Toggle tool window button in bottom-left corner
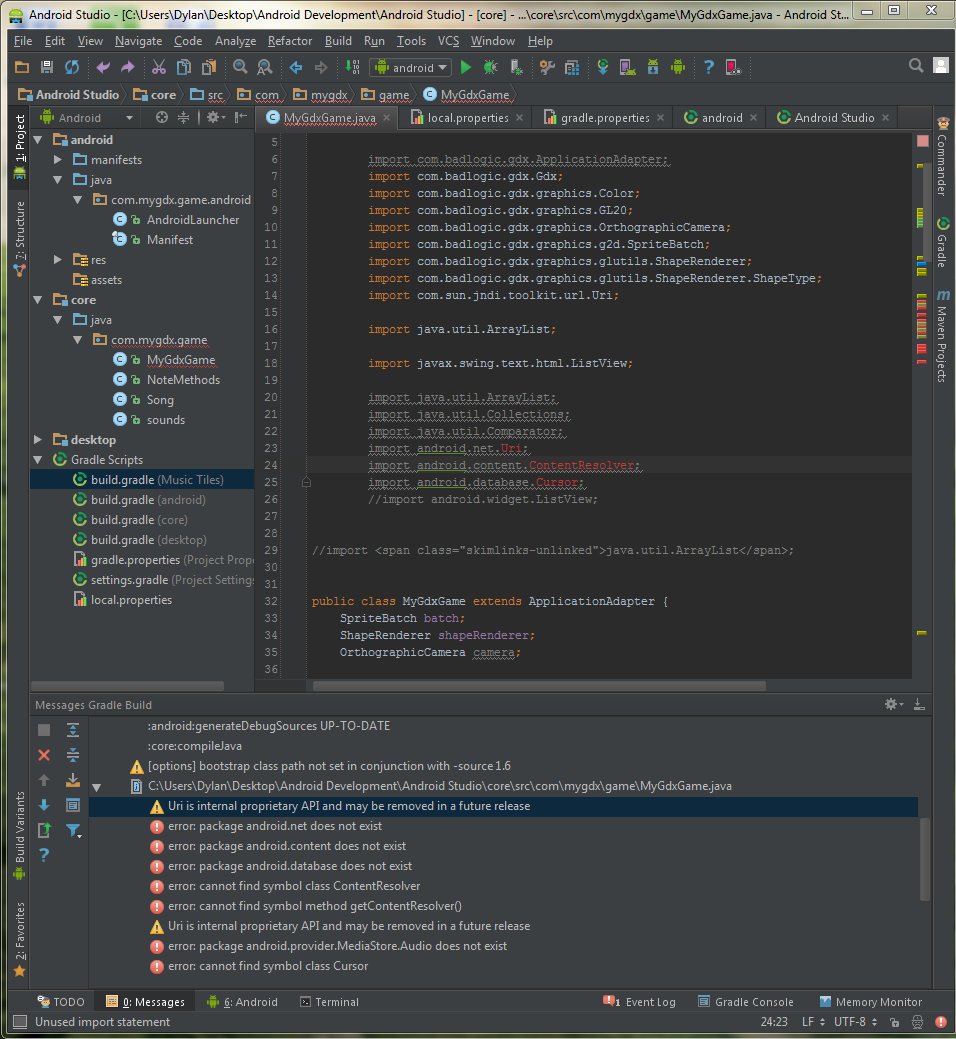Image resolution: width=956 pixels, height=1039 pixels. 18,1022
